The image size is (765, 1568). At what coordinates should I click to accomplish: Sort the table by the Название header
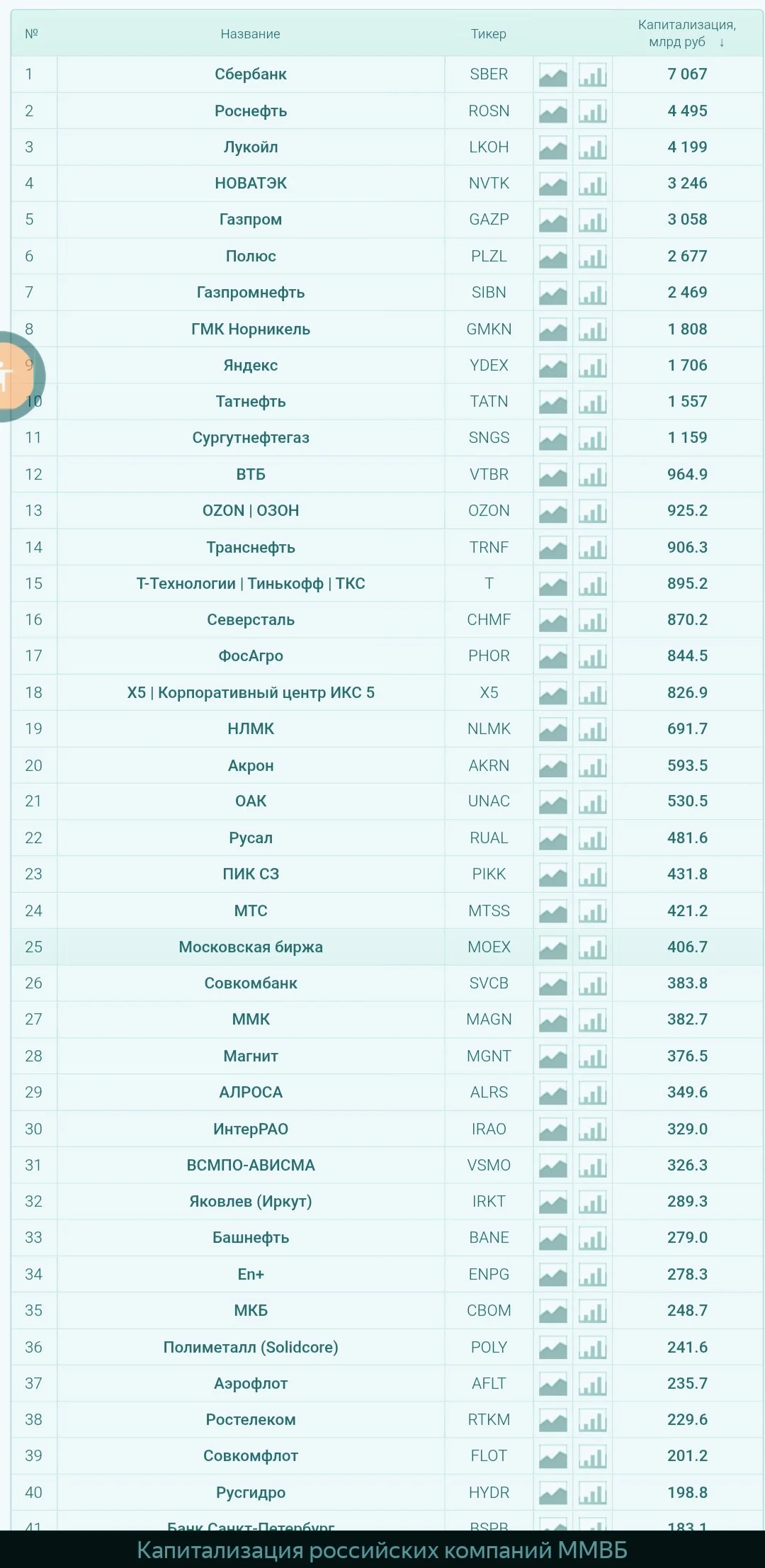point(250,34)
